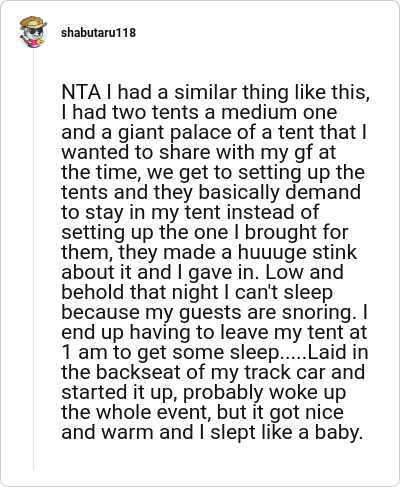Open shabutaru118's avatar with the straw hat
Viewport: 400px width, 487px height.
[x=33, y=32]
